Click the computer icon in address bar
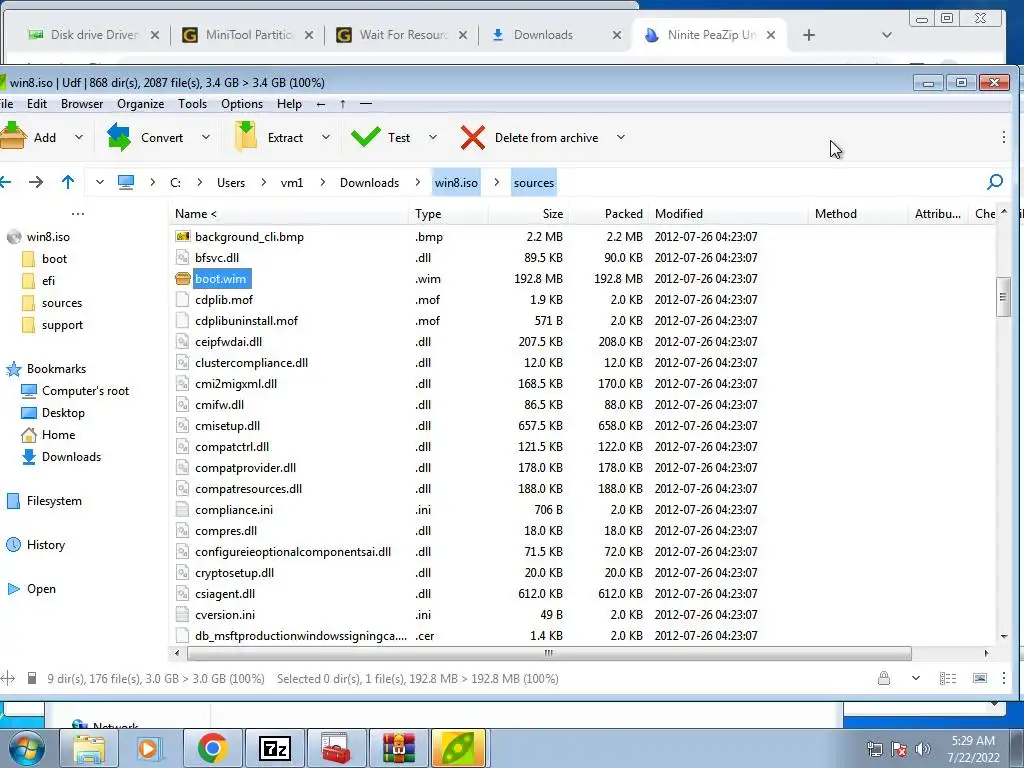The image size is (1024, 768). point(125,182)
